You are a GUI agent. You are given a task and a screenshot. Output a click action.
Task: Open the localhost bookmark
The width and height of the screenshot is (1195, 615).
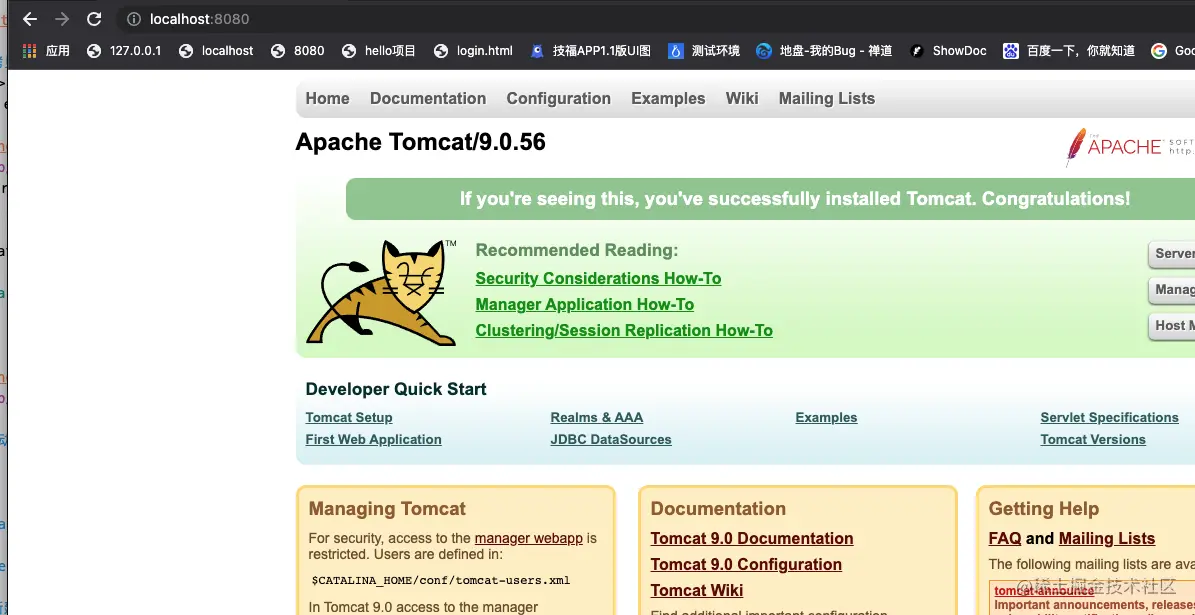click(216, 51)
